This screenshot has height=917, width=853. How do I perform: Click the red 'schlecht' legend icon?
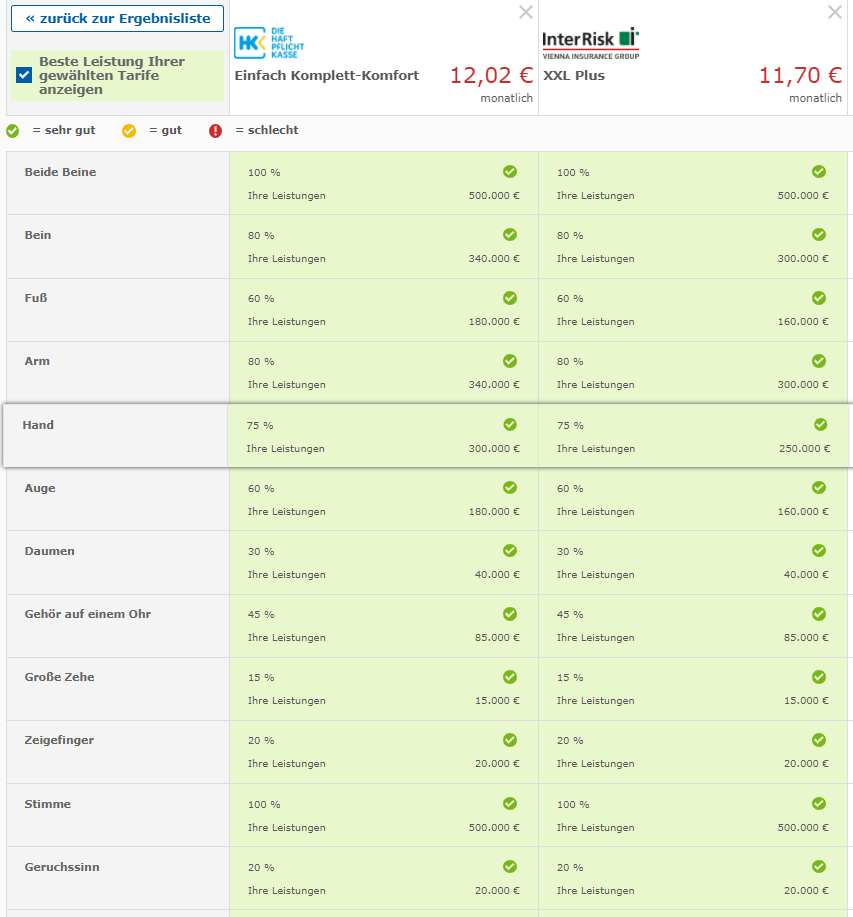click(216, 131)
